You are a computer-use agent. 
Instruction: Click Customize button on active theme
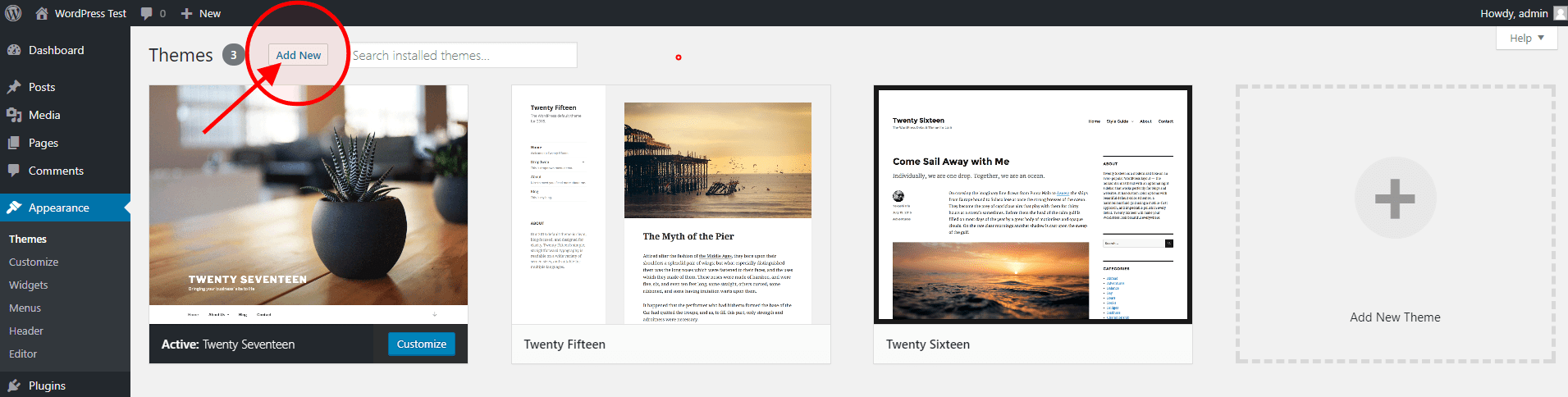click(422, 344)
